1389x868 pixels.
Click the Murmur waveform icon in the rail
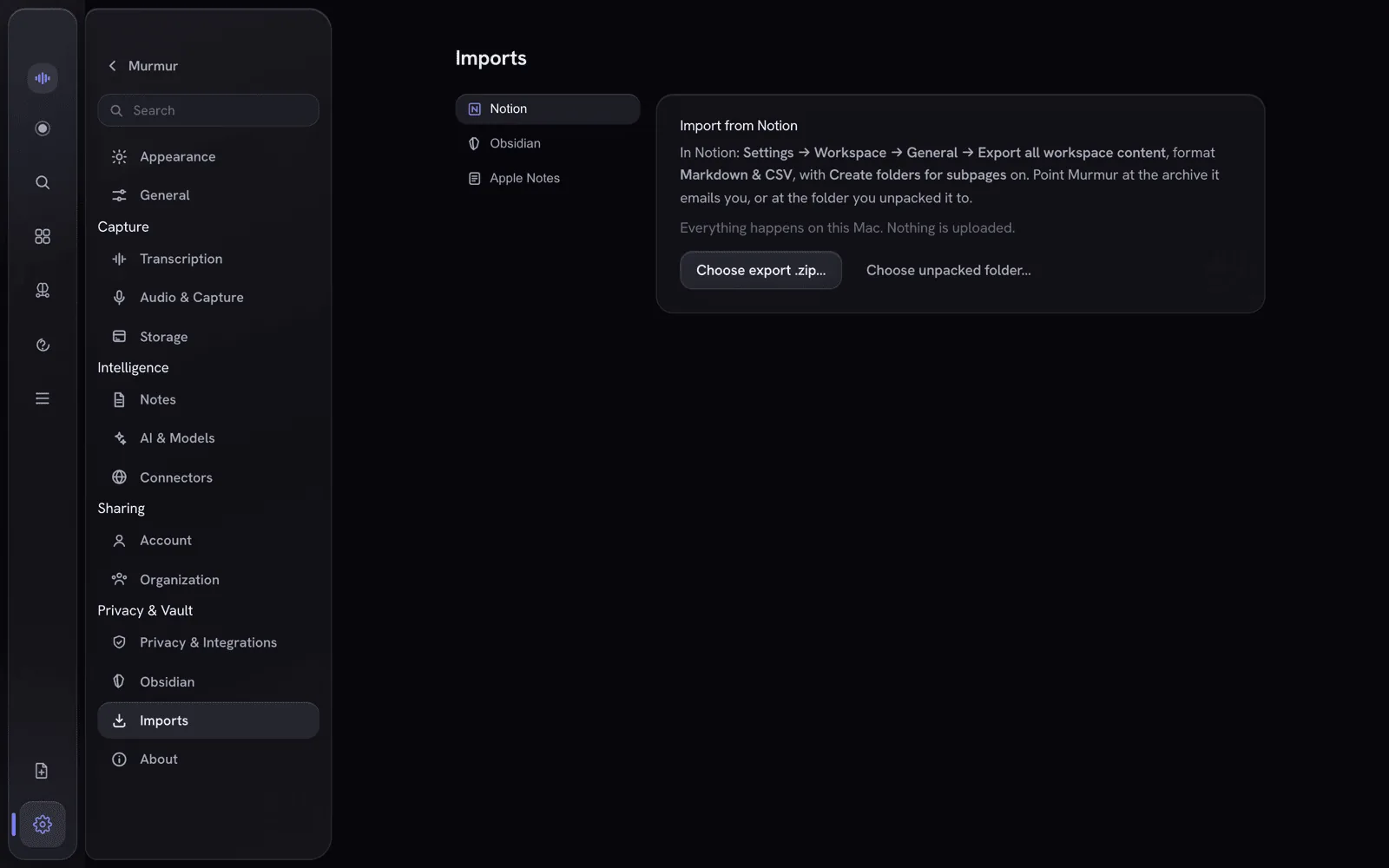pyautogui.click(x=43, y=78)
